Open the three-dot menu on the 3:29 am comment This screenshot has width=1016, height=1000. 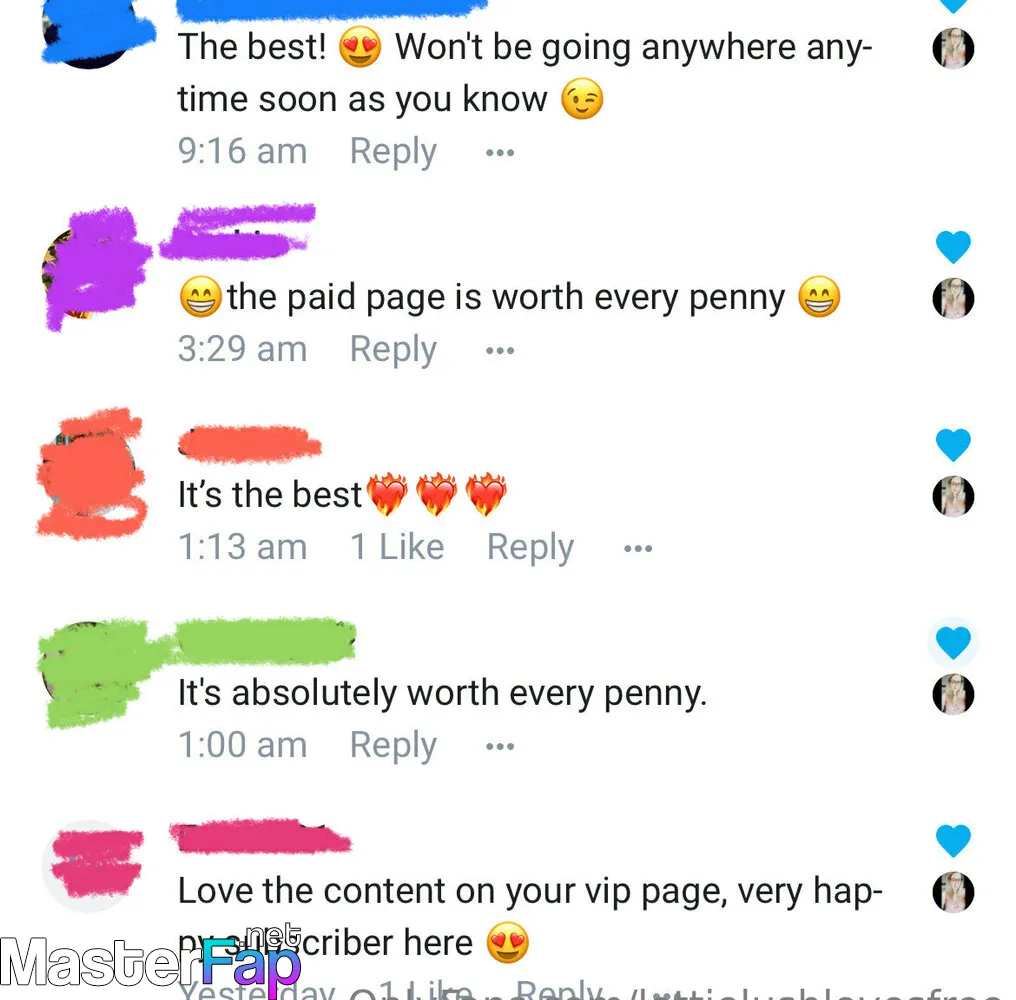500,351
